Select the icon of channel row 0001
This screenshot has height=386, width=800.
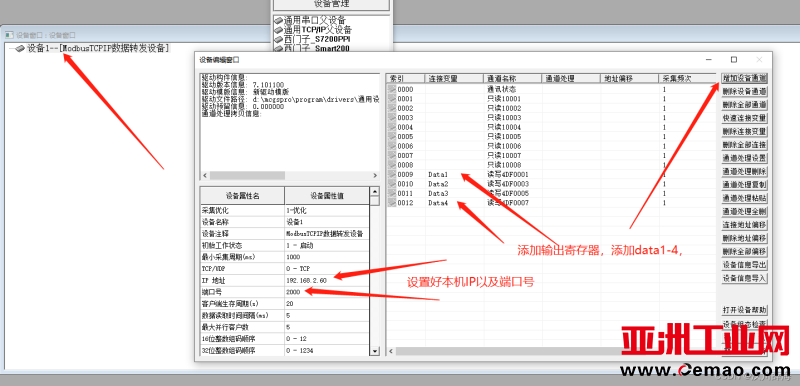click(392, 98)
